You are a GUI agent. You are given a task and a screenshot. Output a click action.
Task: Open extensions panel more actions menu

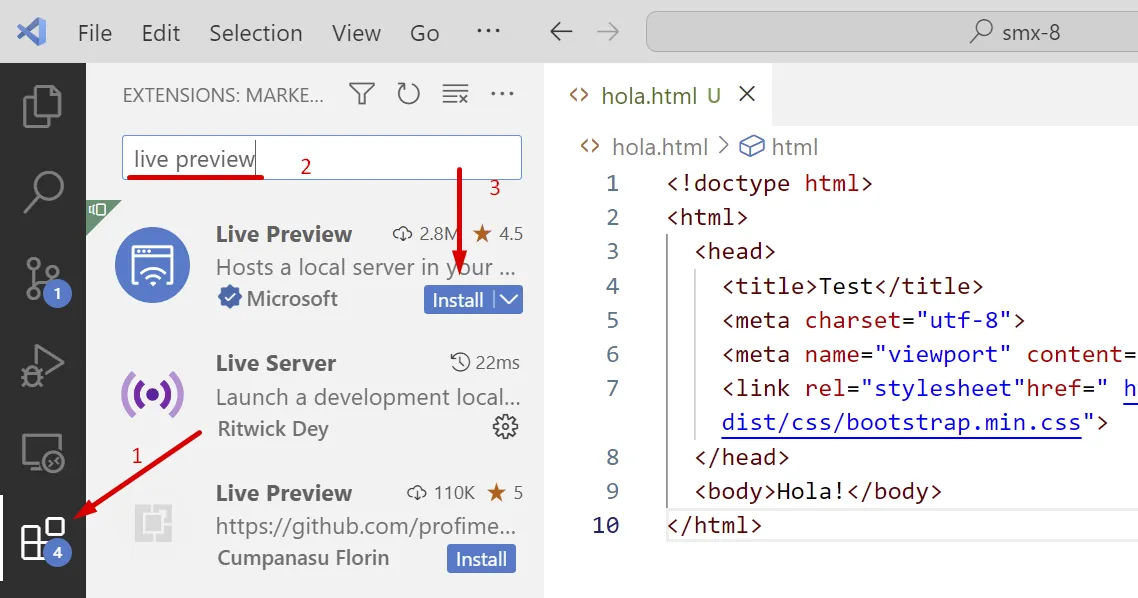click(502, 94)
